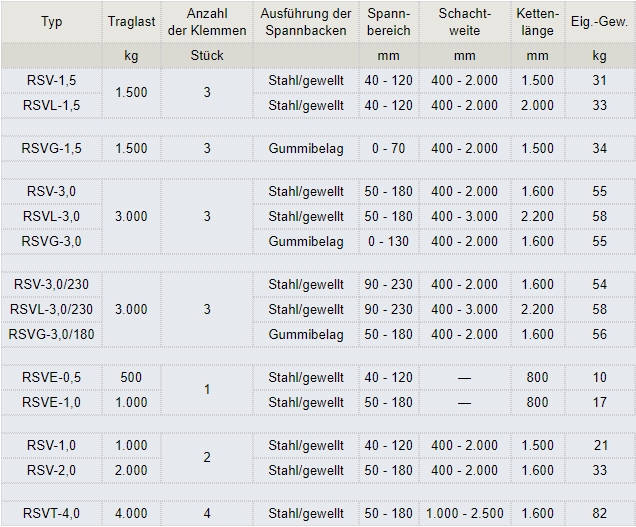Screen dimensions: 636x527
Task: Click the RSVL-1,5 row label
Action: [x=51, y=105]
